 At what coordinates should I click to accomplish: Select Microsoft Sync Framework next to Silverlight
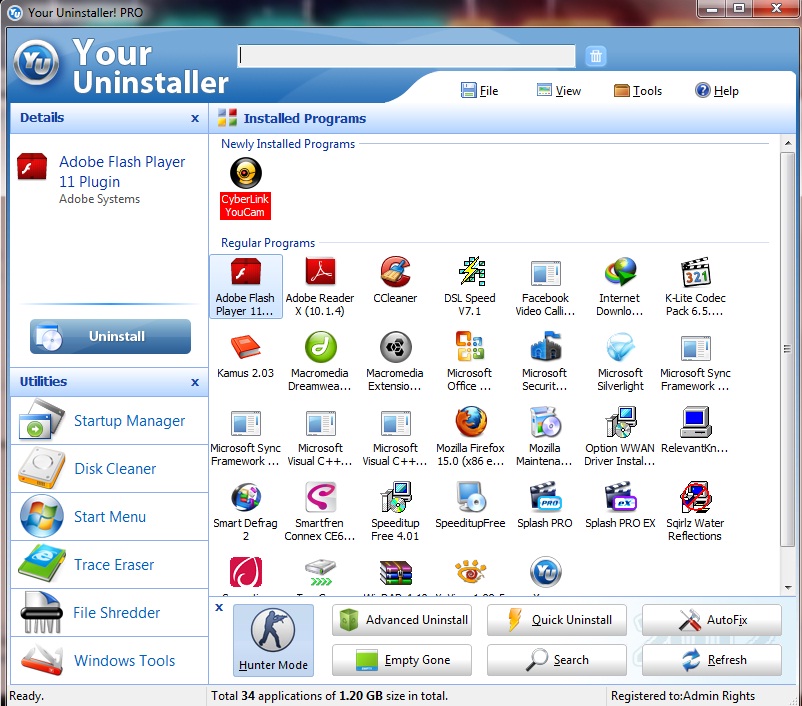coord(696,348)
